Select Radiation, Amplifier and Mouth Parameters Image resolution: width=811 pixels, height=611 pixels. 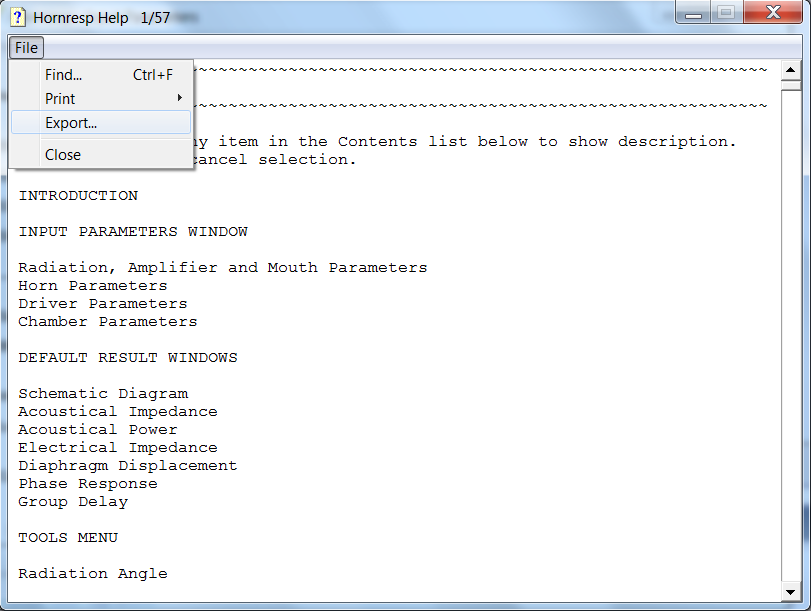tap(223, 268)
